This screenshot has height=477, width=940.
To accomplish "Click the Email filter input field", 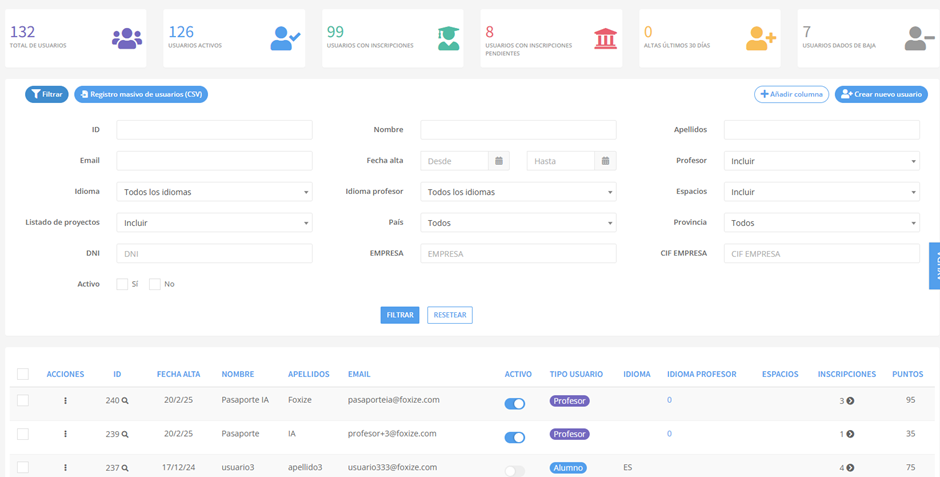I will click(x=214, y=161).
